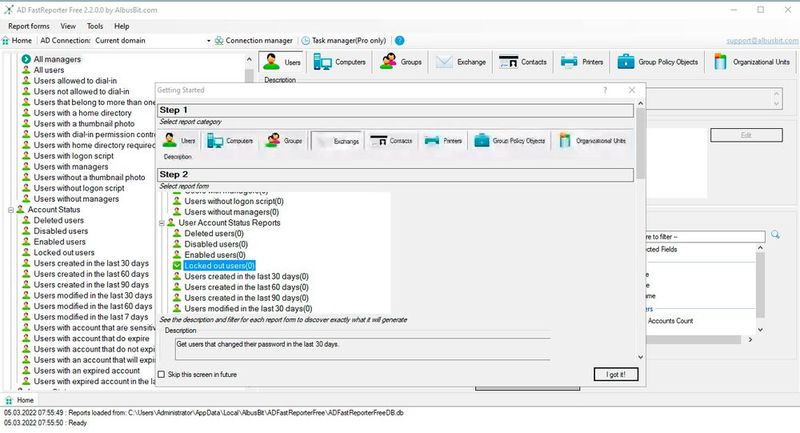Screen dimensions: 800x433
Task: Click the dialog Description text box
Action: (362, 349)
